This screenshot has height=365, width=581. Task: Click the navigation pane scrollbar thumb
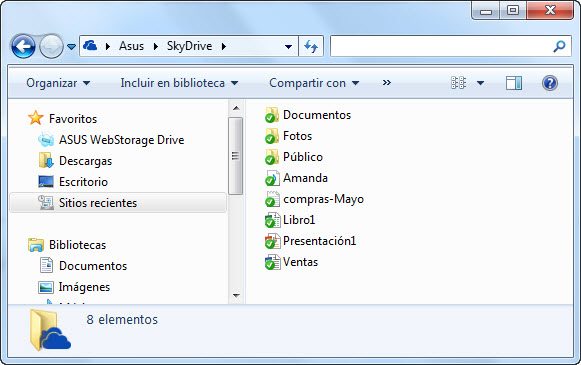(235, 156)
